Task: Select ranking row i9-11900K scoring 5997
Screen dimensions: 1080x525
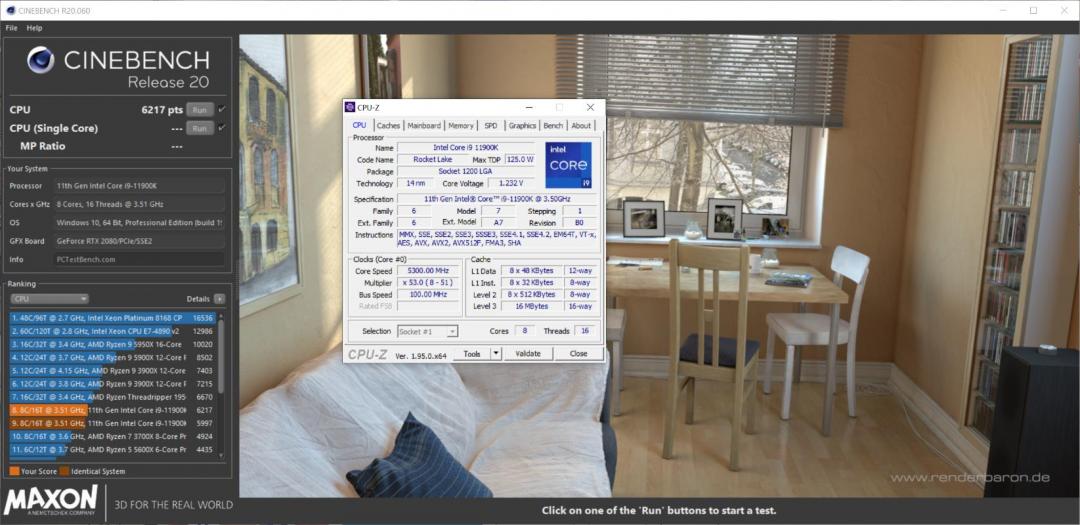Action: tap(114, 423)
